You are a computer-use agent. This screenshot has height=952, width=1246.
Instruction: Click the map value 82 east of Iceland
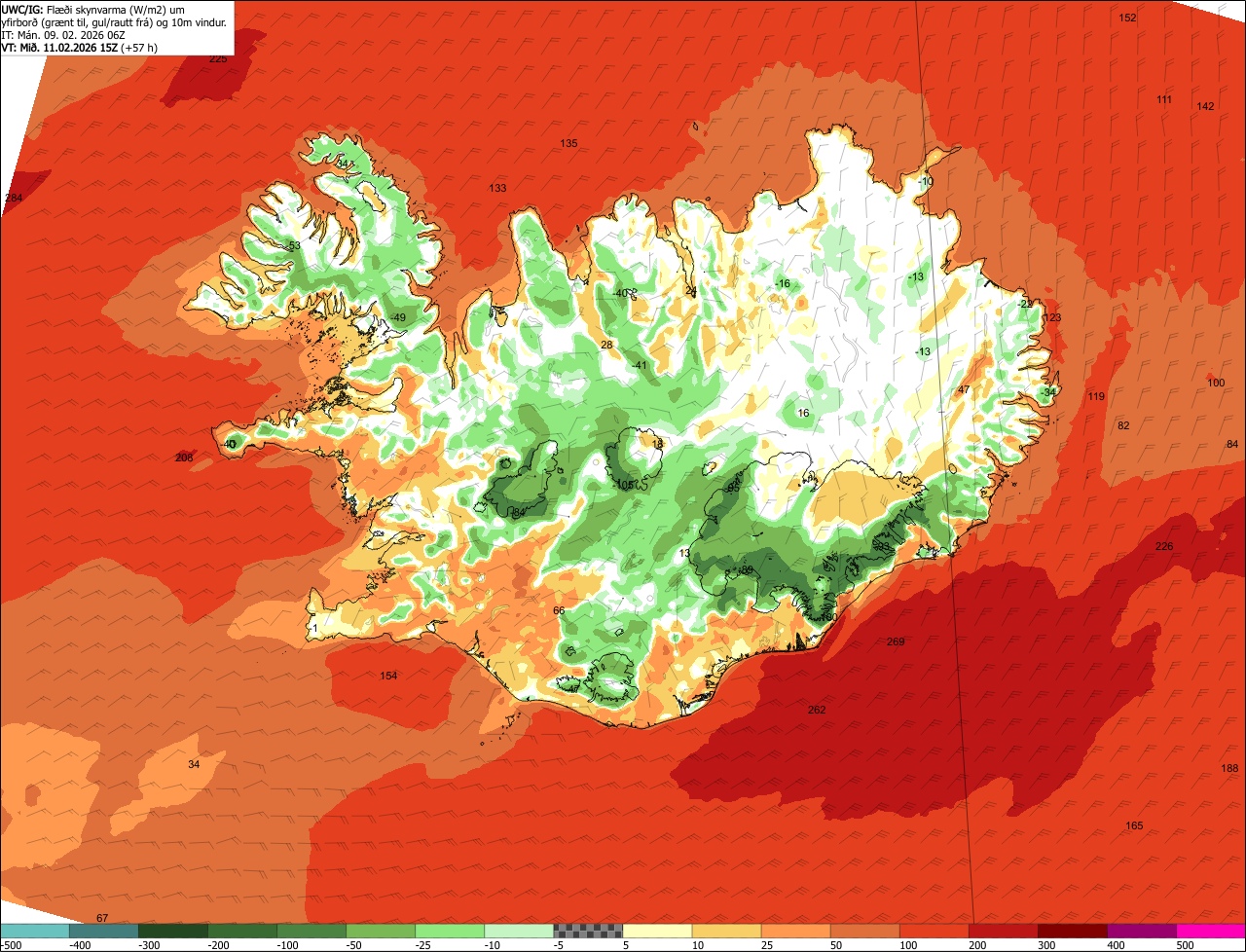pos(1123,425)
